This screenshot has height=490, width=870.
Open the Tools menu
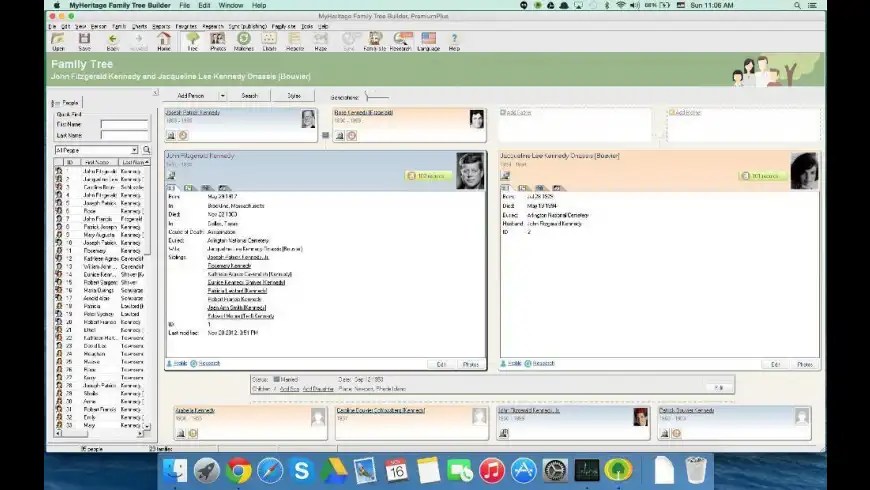pyautogui.click(x=307, y=26)
